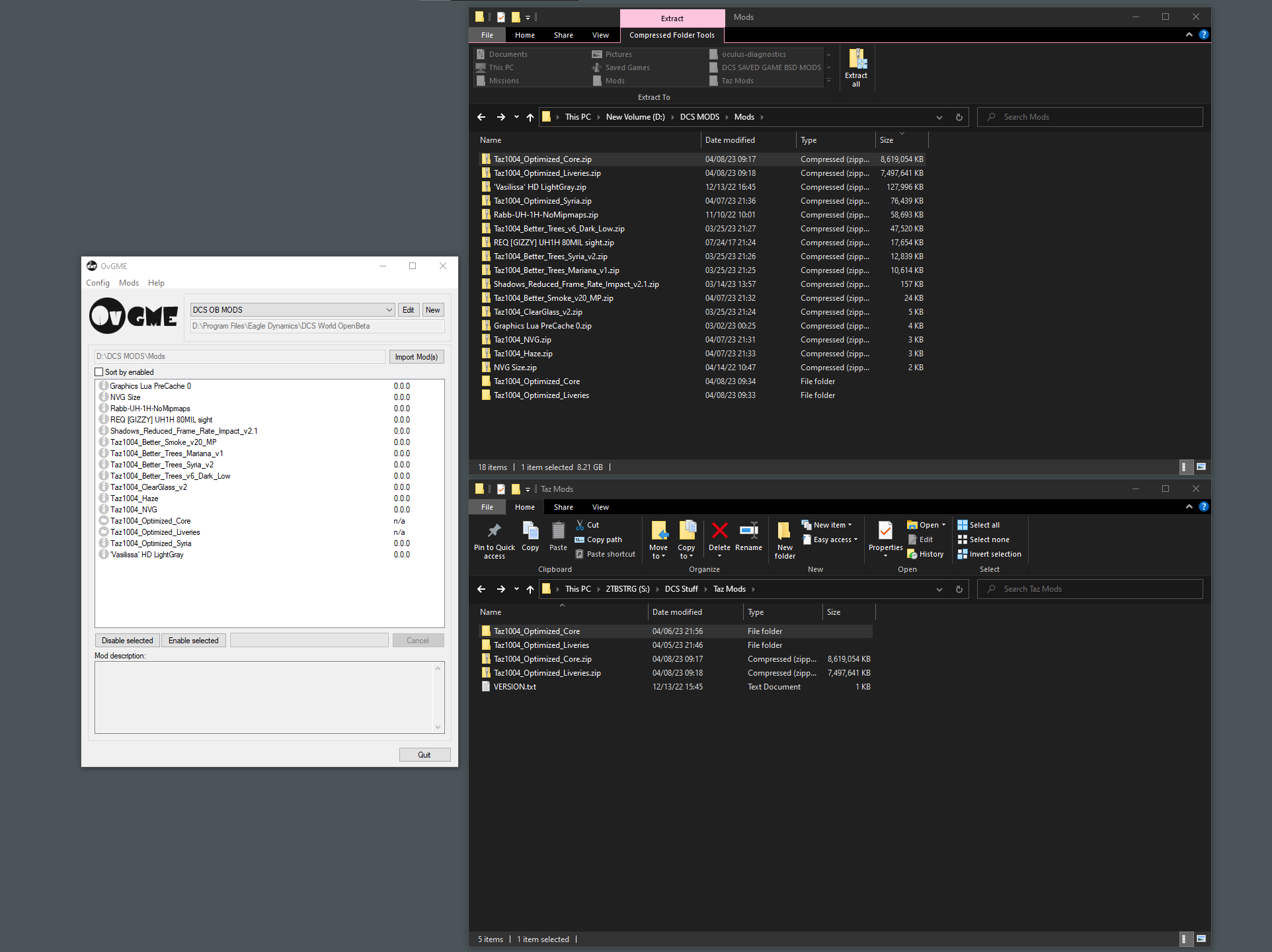Open Easy access dropdown in ribbon

(x=830, y=539)
